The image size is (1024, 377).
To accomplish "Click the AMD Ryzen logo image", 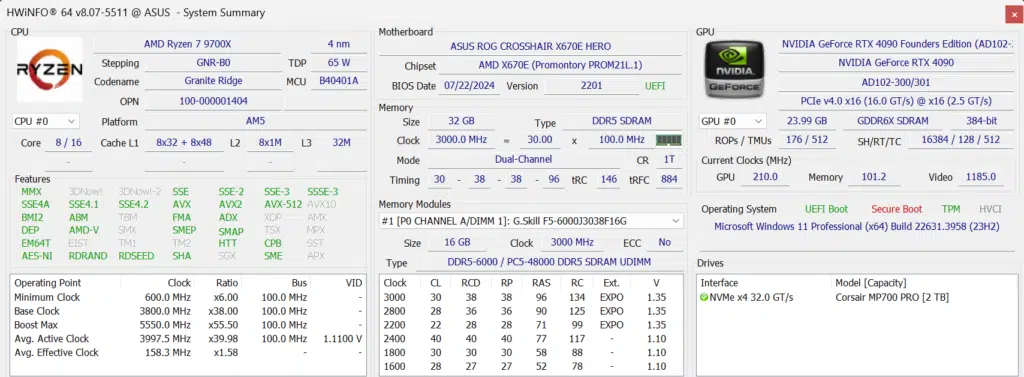I will pyautogui.click(x=50, y=70).
